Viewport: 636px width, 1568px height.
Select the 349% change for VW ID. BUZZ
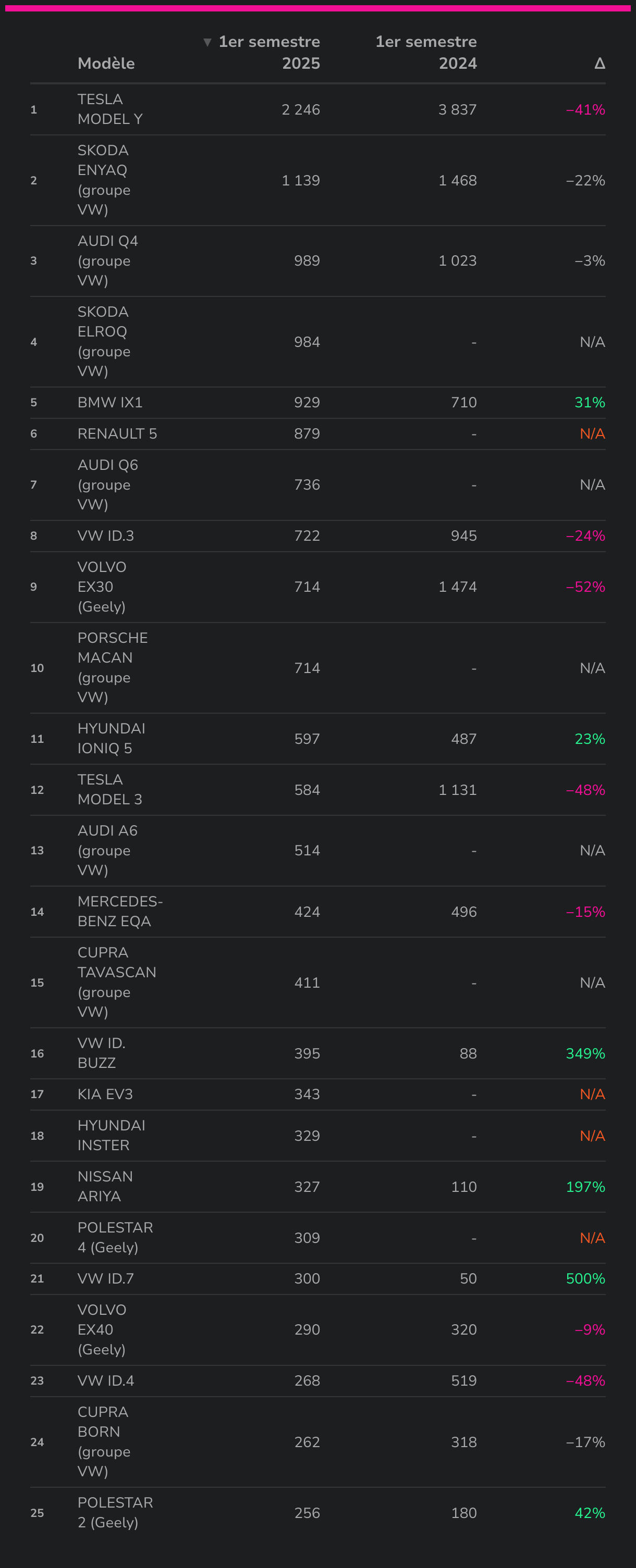point(585,1054)
